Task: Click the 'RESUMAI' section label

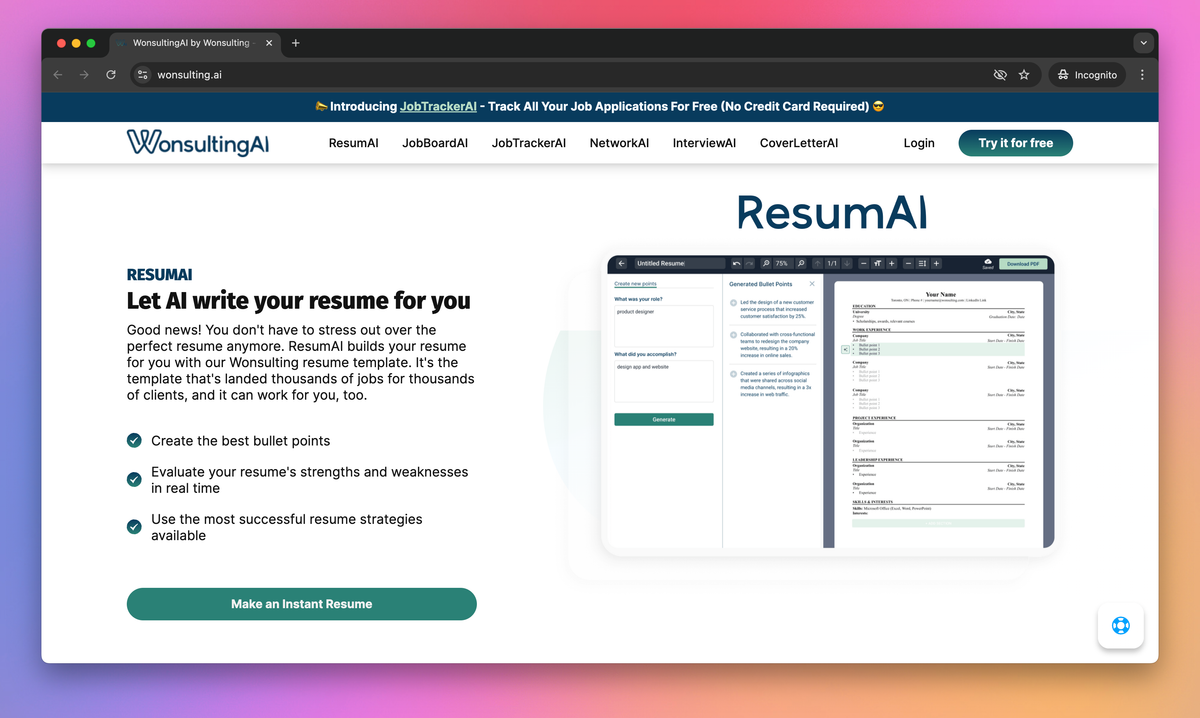Action: tap(160, 275)
